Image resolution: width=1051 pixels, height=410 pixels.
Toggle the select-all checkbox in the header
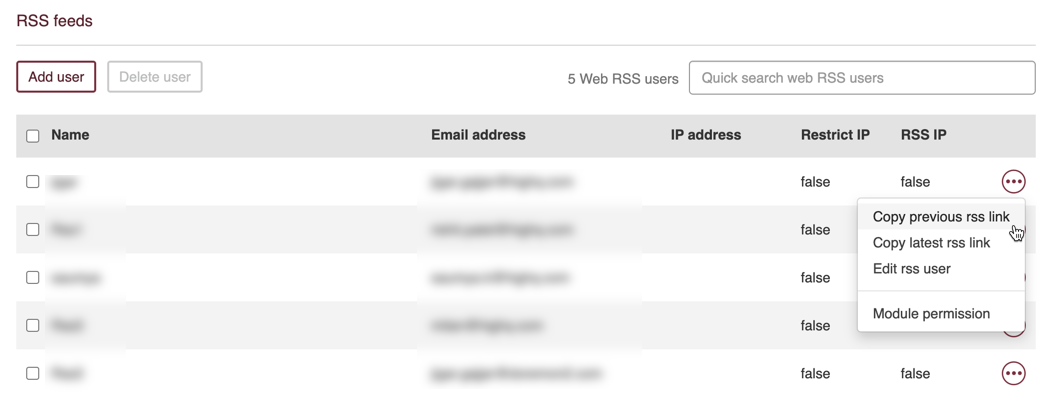coord(32,136)
